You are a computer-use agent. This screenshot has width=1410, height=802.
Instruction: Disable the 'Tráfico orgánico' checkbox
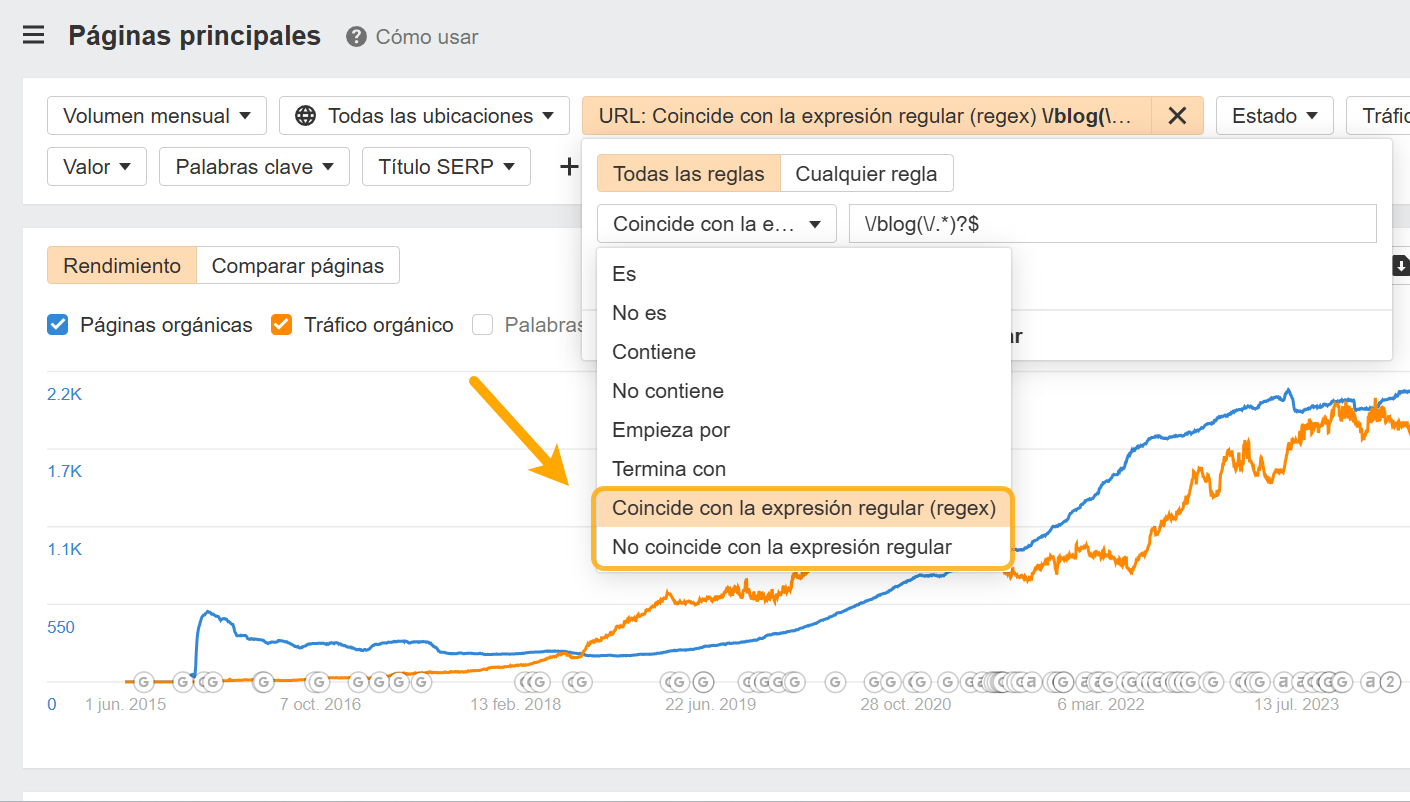281,324
